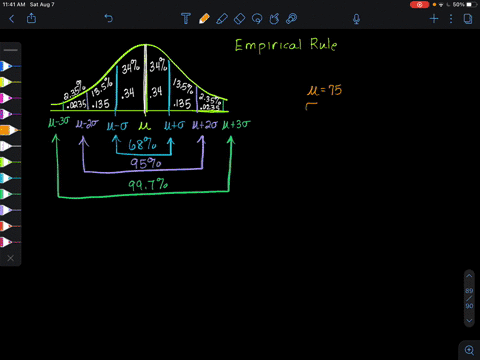Pick the orange highlighter in the sidebar
The height and width of the screenshot is (360, 480).
[10, 130]
